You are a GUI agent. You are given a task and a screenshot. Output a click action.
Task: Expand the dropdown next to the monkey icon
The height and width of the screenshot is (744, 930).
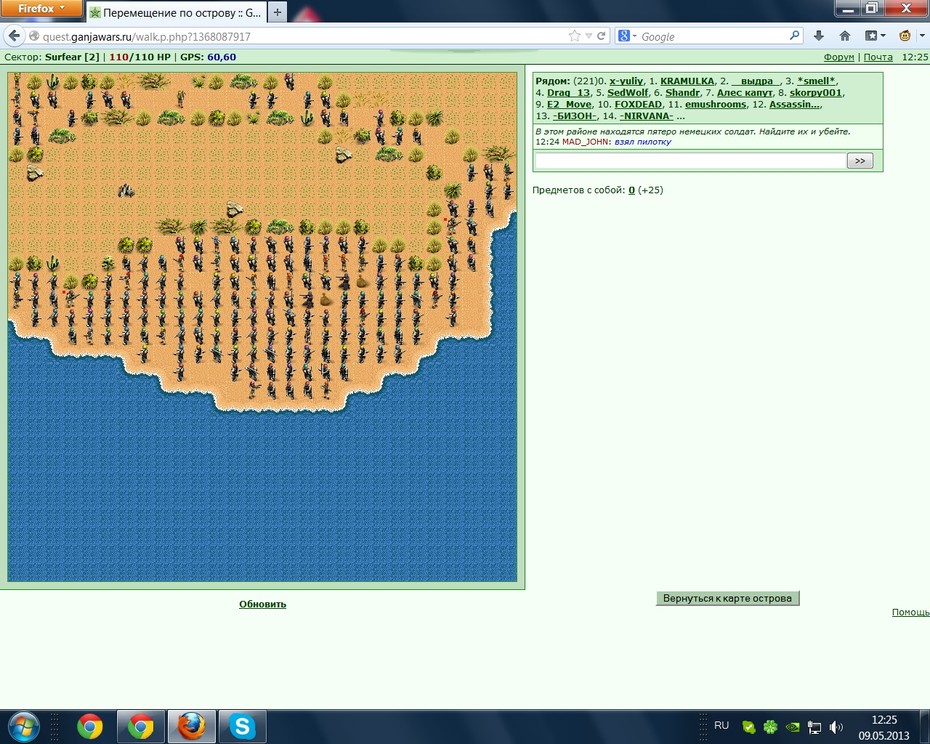pos(922,36)
